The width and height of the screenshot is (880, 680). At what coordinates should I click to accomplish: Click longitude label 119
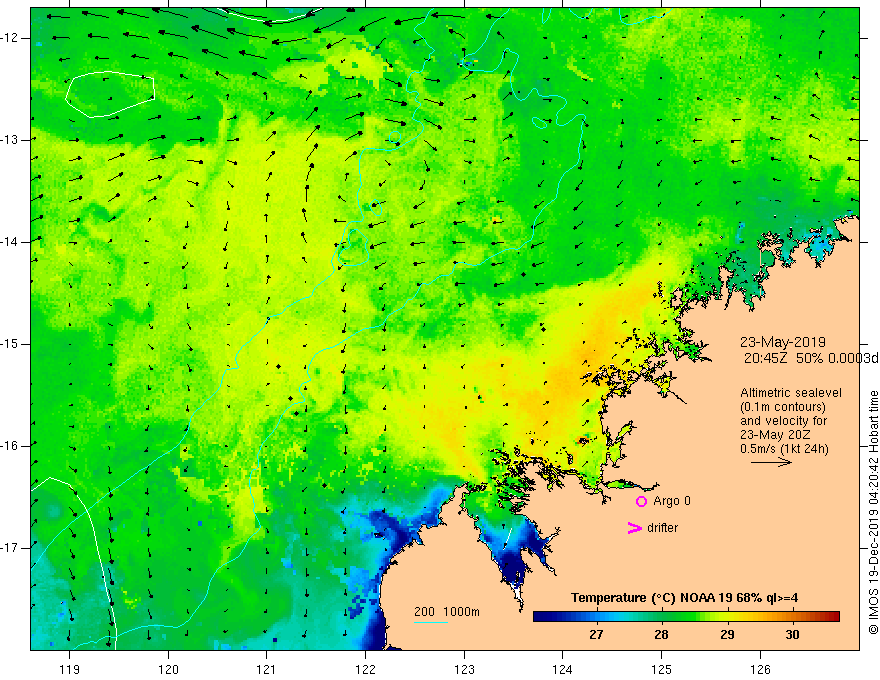tap(70, 670)
